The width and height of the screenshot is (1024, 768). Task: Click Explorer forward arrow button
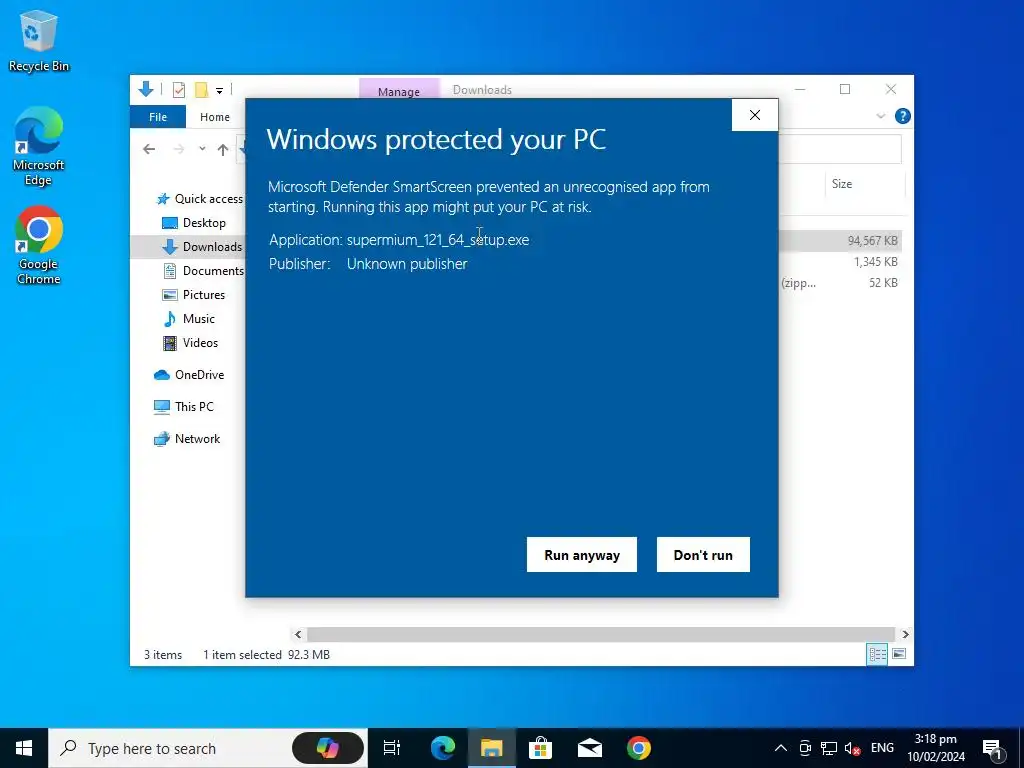pyautogui.click(x=179, y=150)
